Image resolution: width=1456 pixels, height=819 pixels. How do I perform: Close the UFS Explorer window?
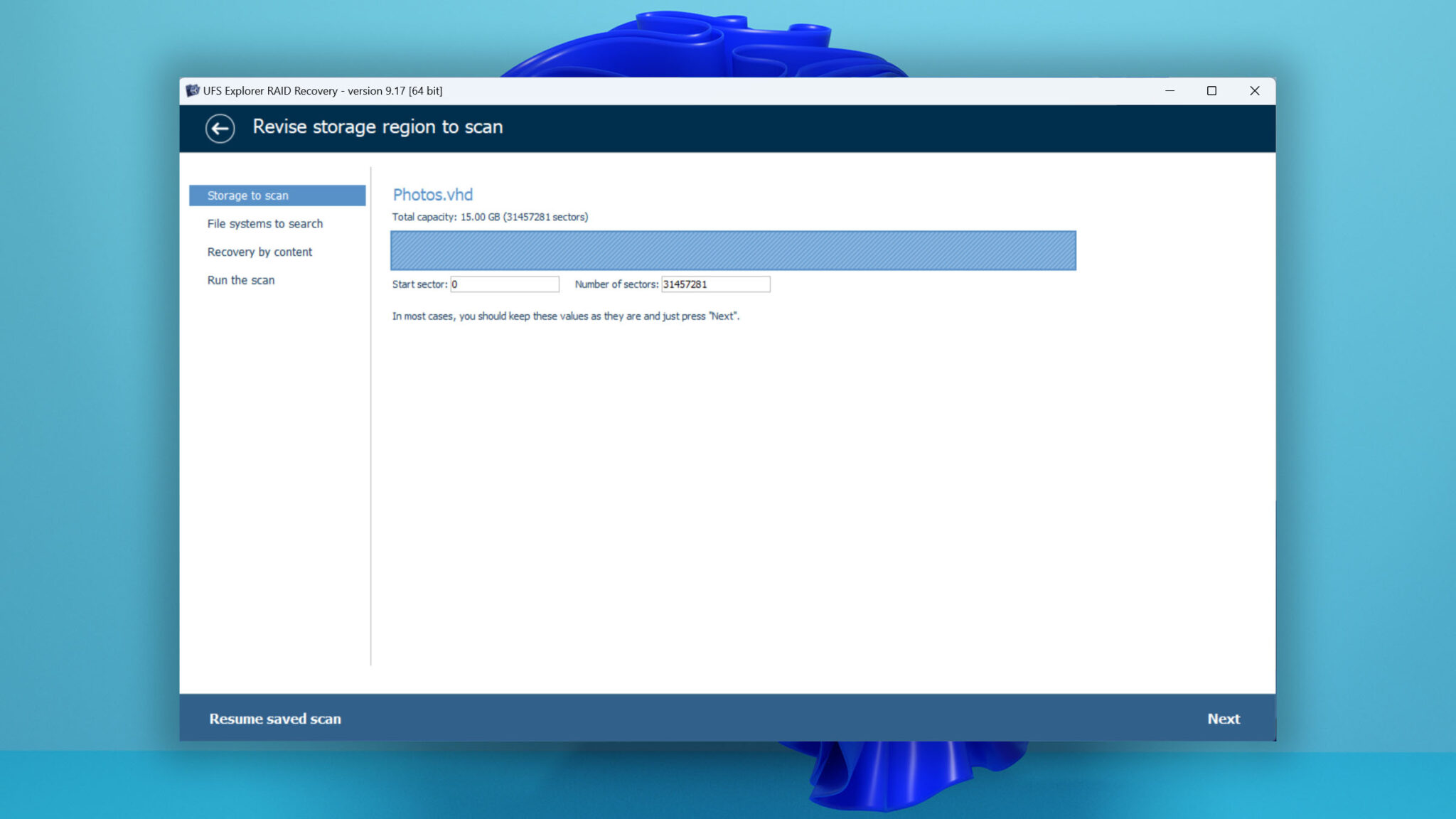tap(1255, 90)
